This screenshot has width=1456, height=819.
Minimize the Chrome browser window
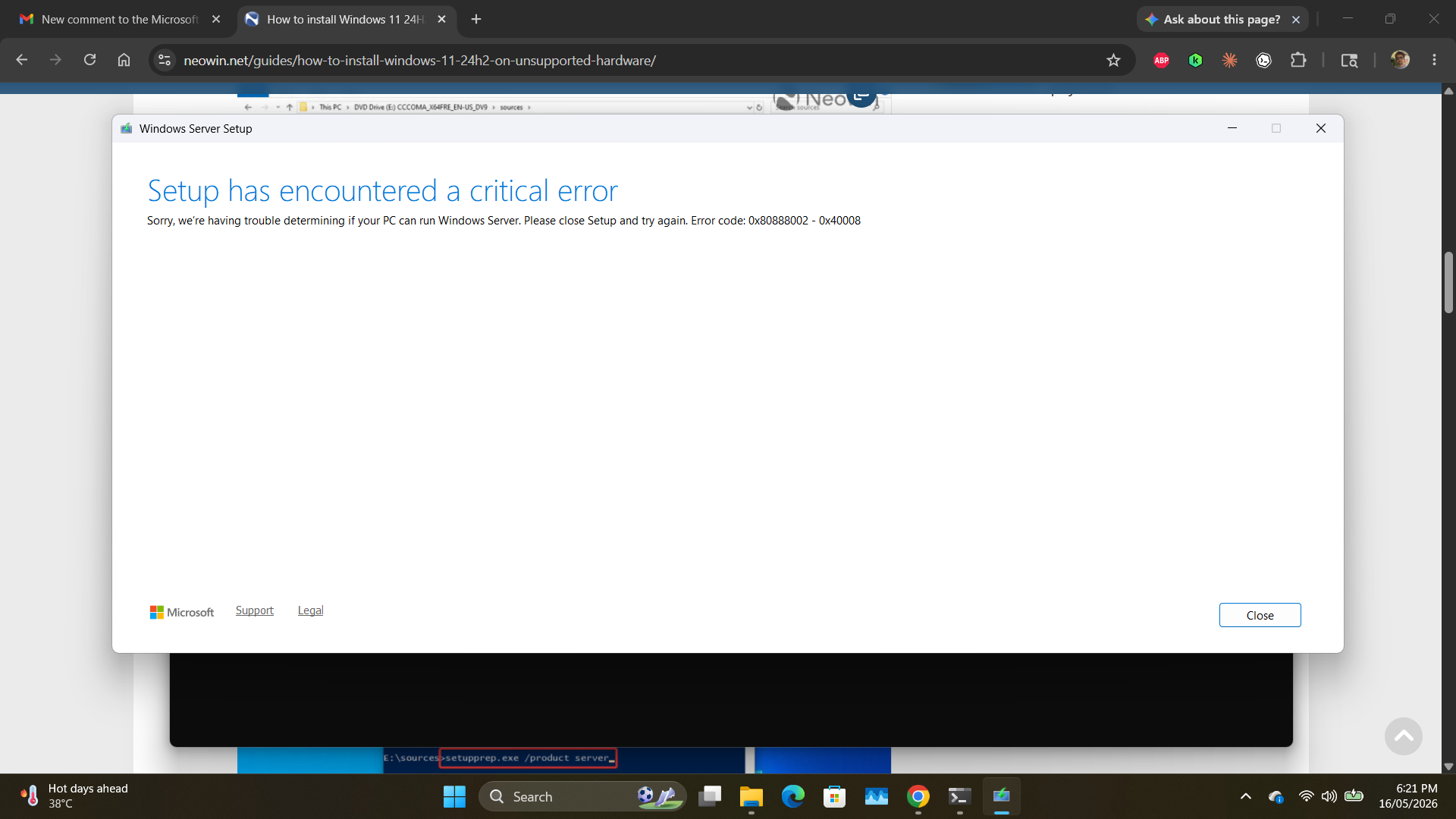pos(1348,19)
